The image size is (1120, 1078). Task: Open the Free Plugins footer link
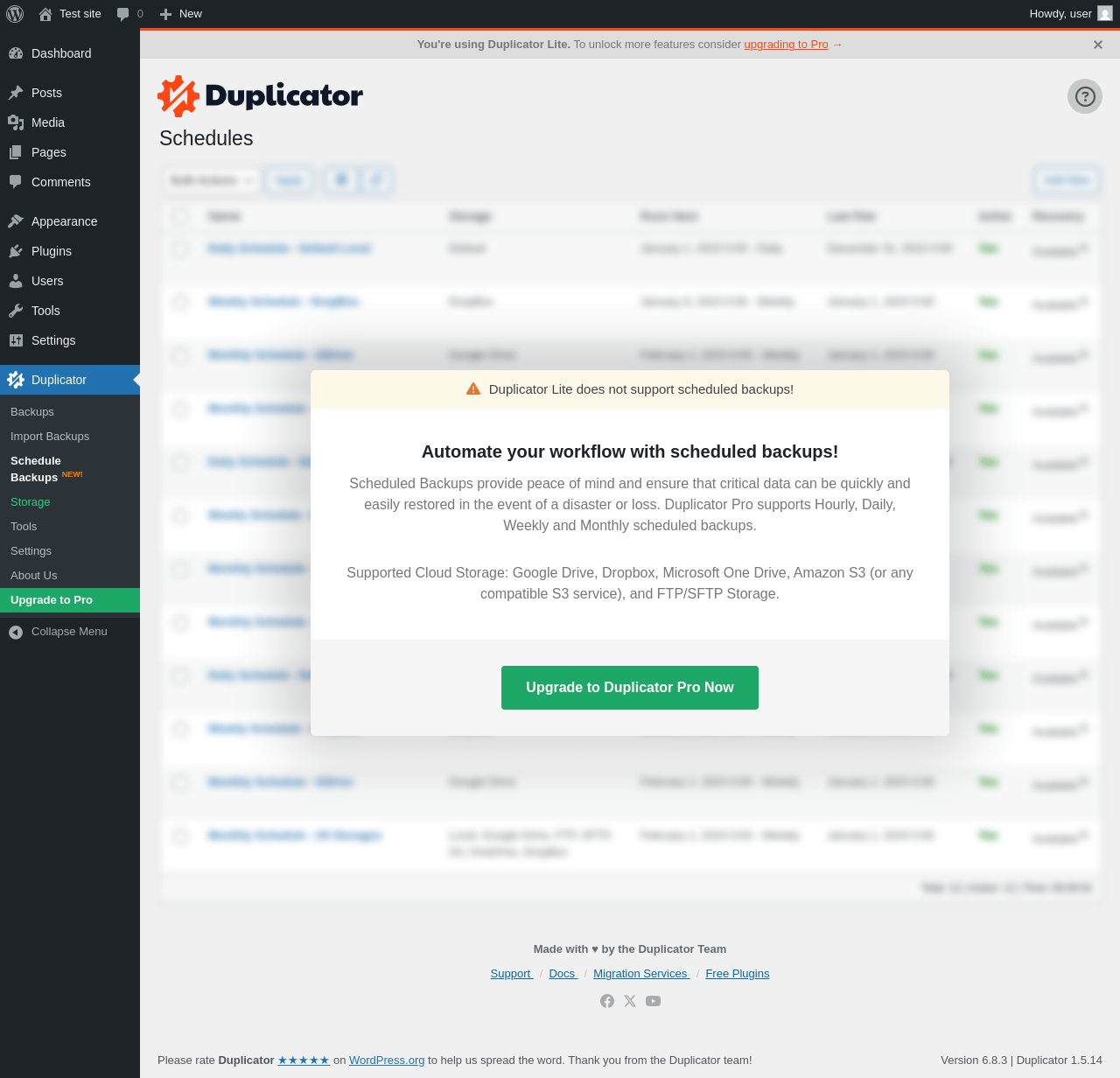738,974
